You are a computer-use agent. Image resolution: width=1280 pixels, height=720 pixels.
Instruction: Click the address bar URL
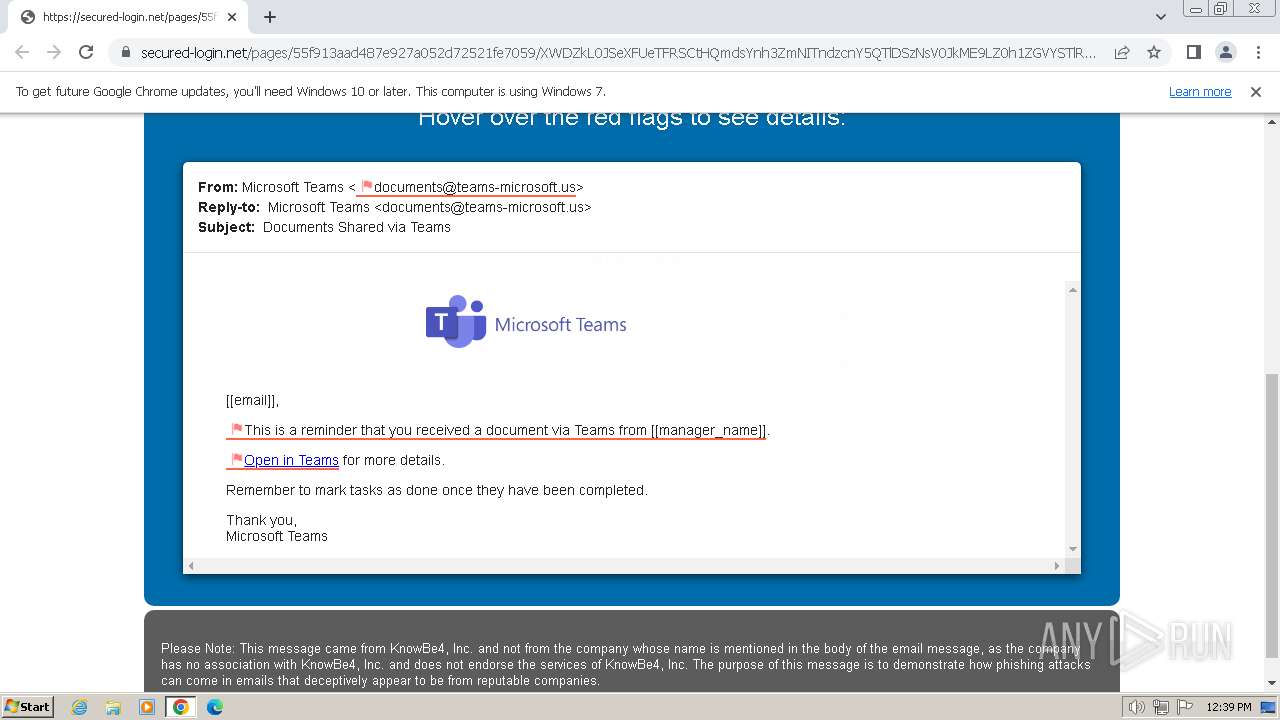[x=618, y=52]
